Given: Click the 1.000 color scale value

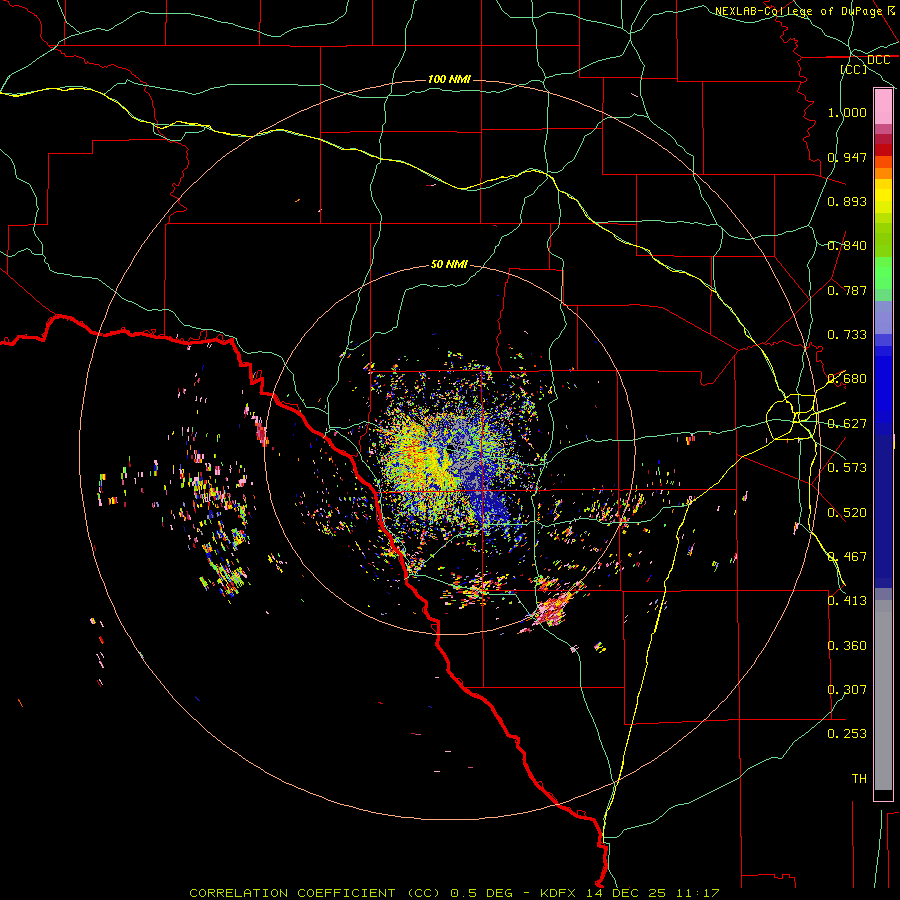Looking at the screenshot, I should click(847, 112).
